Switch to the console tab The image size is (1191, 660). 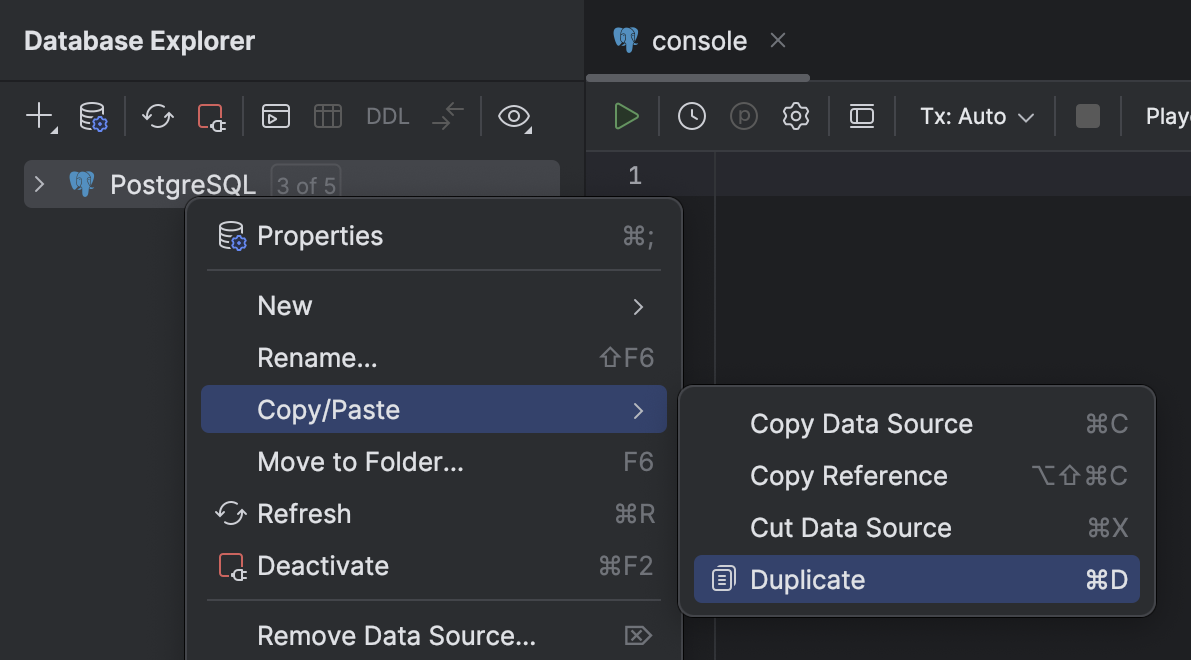click(x=699, y=41)
